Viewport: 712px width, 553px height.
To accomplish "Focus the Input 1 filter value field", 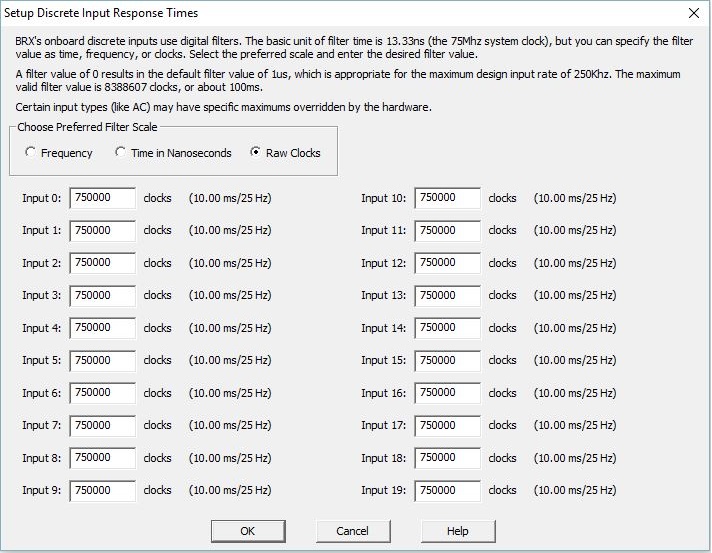I will (102, 231).
